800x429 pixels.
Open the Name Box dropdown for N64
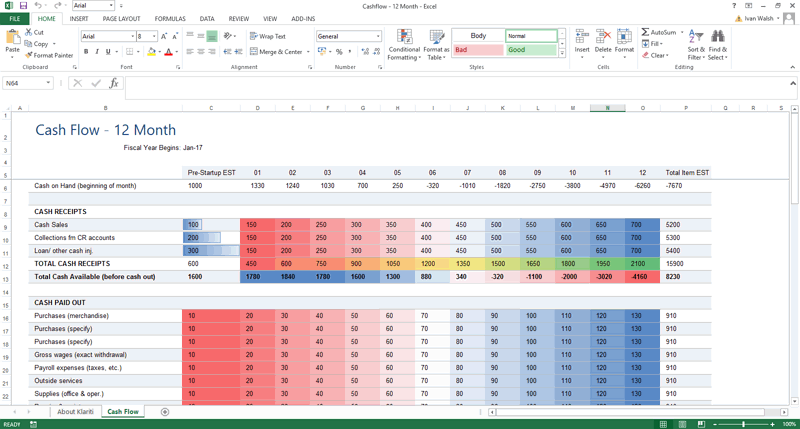click(x=48, y=84)
